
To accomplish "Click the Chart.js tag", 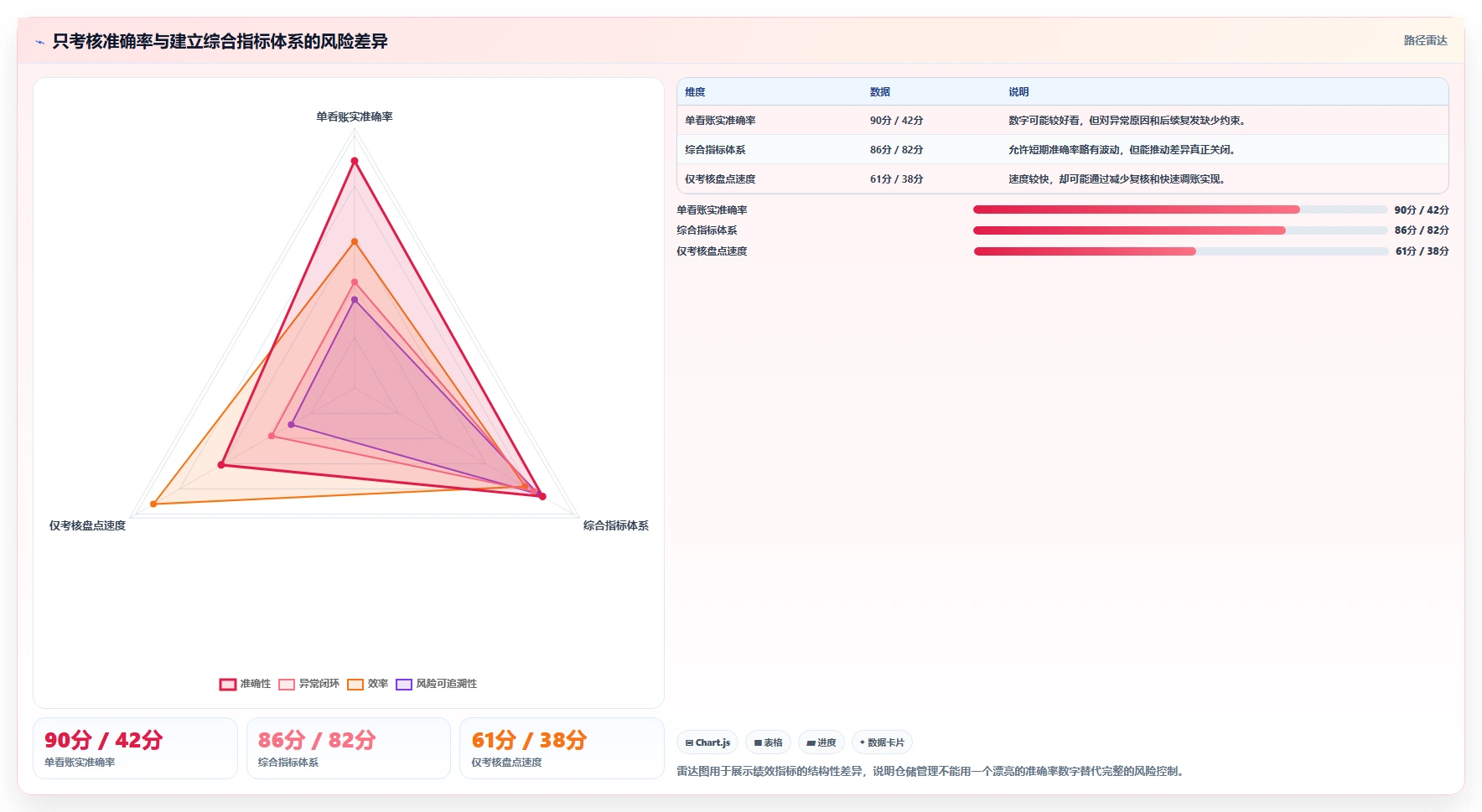I will point(707,742).
